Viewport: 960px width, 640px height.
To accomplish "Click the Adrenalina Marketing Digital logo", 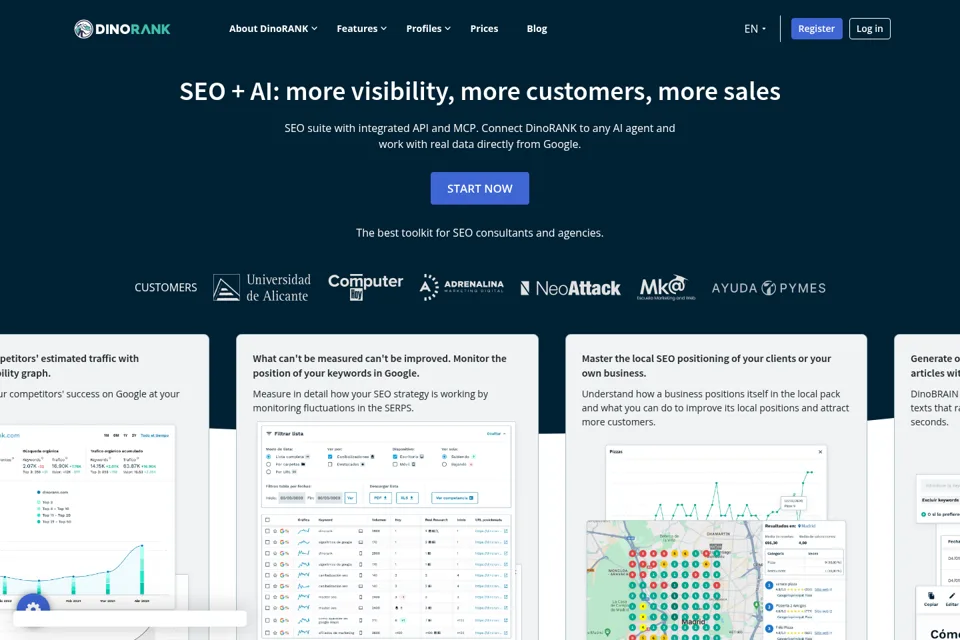I will click(462, 287).
